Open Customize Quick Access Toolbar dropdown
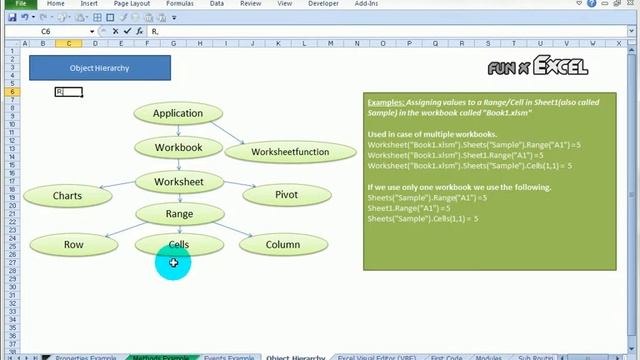Image resolution: width=640 pixels, height=360 pixels. pyautogui.click(x=174, y=18)
